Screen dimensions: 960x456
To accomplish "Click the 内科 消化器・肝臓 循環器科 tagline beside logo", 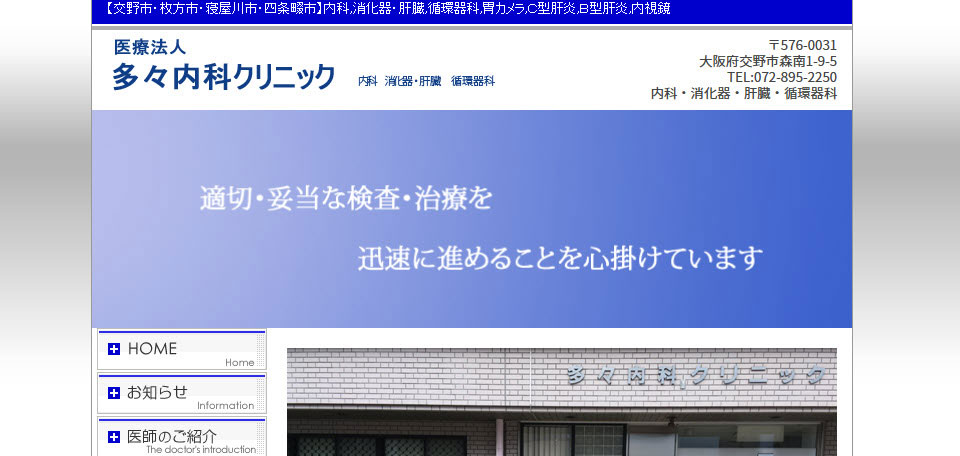I will [426, 81].
